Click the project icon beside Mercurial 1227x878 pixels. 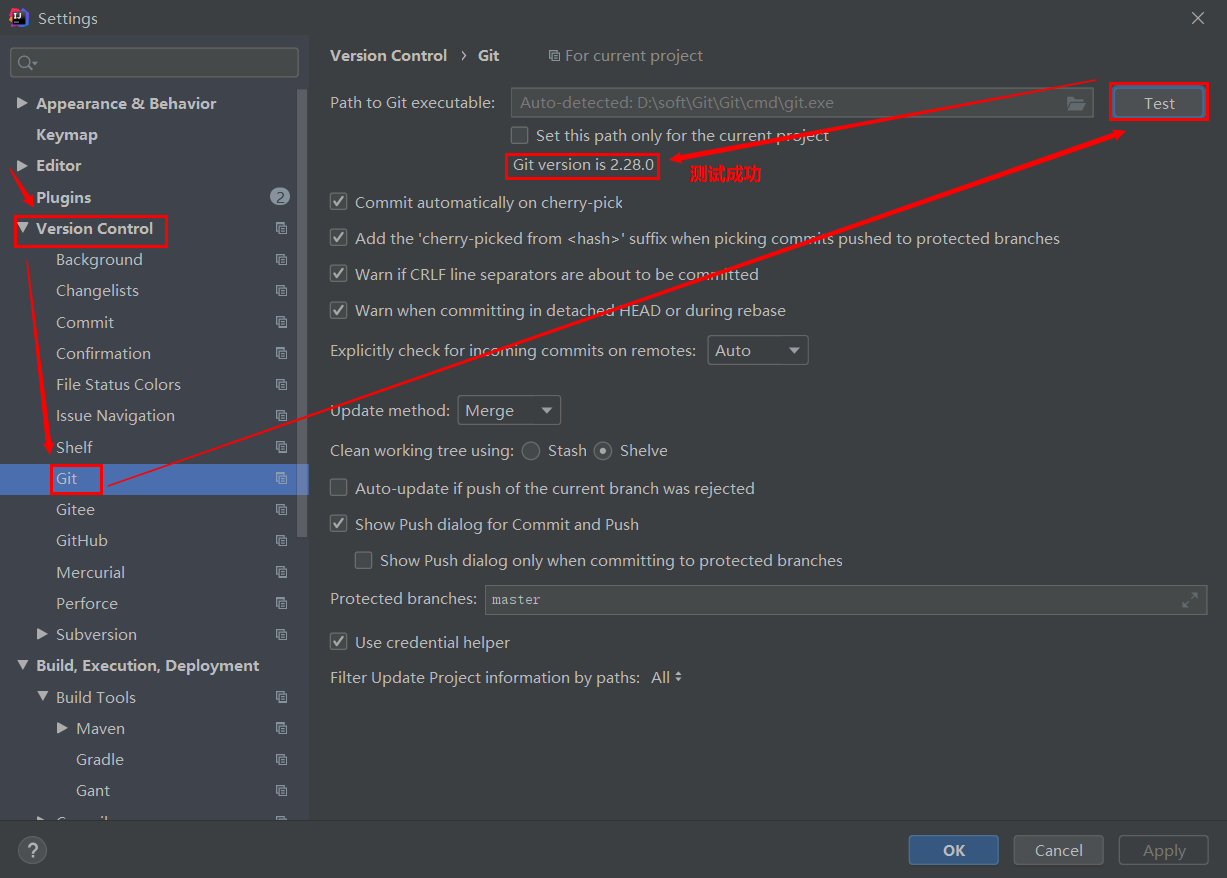click(x=281, y=572)
